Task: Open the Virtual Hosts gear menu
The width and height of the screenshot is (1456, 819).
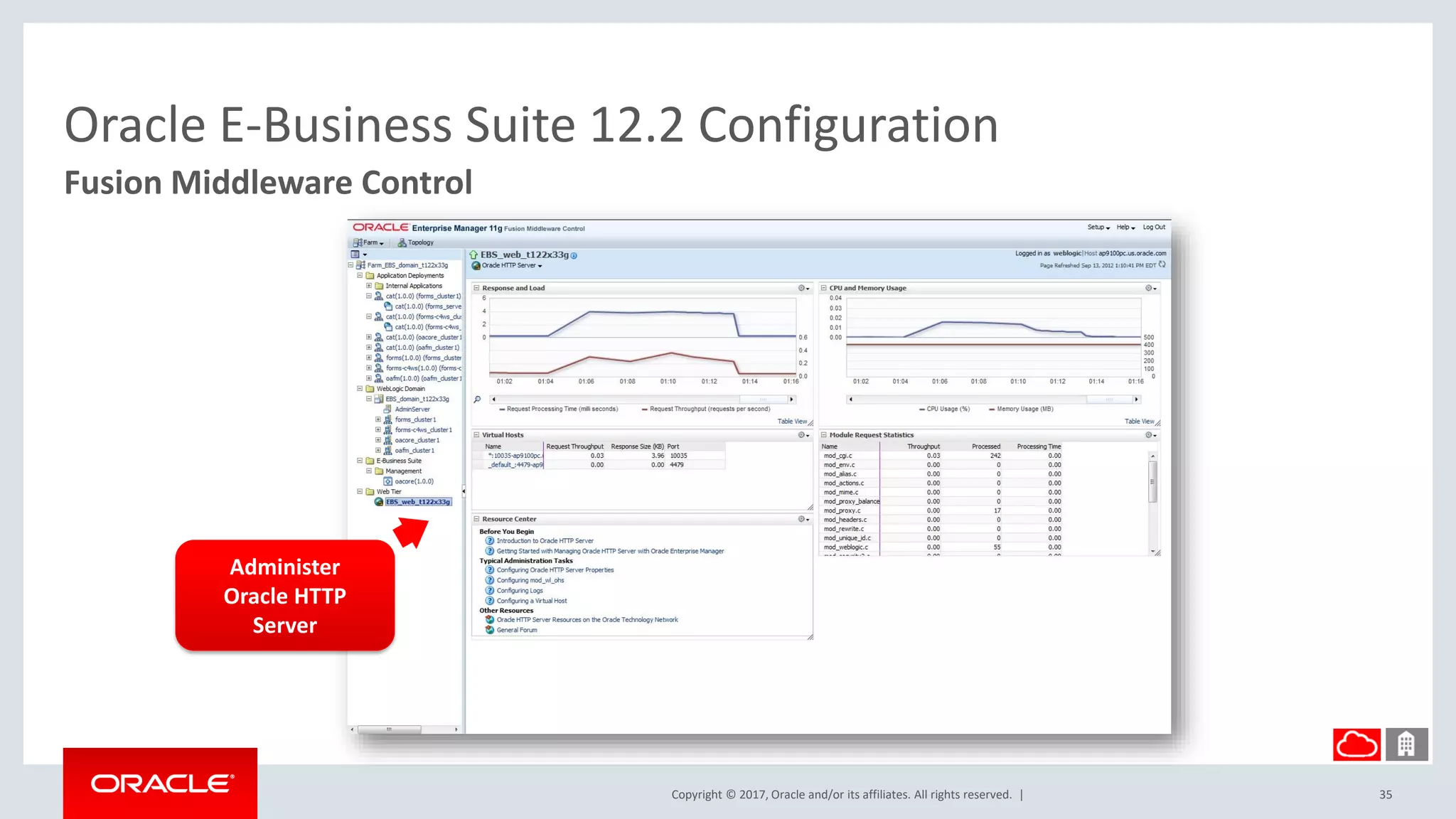Action: tap(803, 434)
